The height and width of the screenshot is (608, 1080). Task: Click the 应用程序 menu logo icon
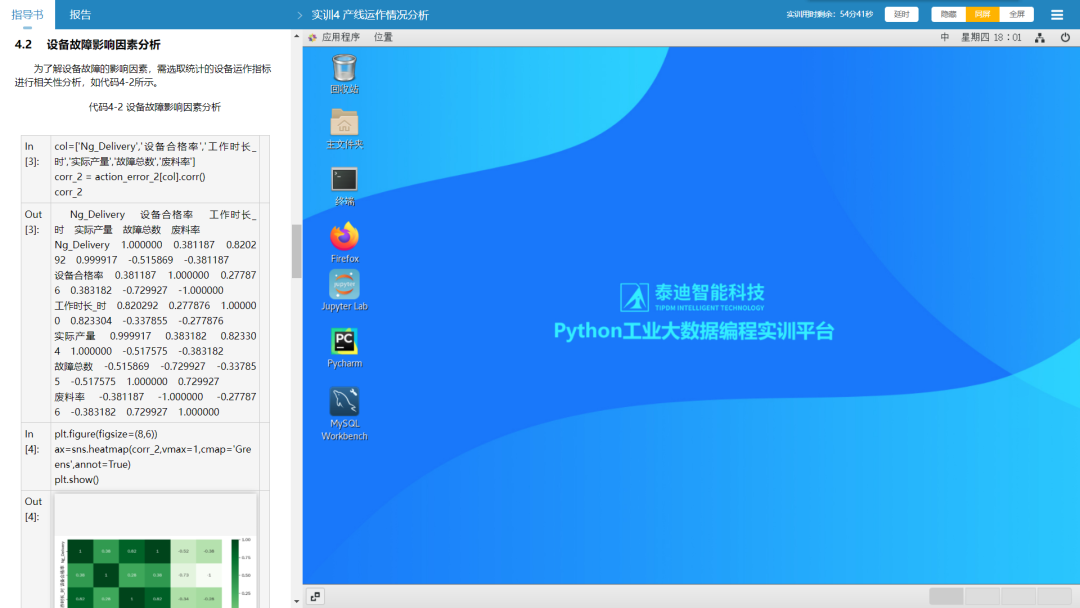[312, 38]
